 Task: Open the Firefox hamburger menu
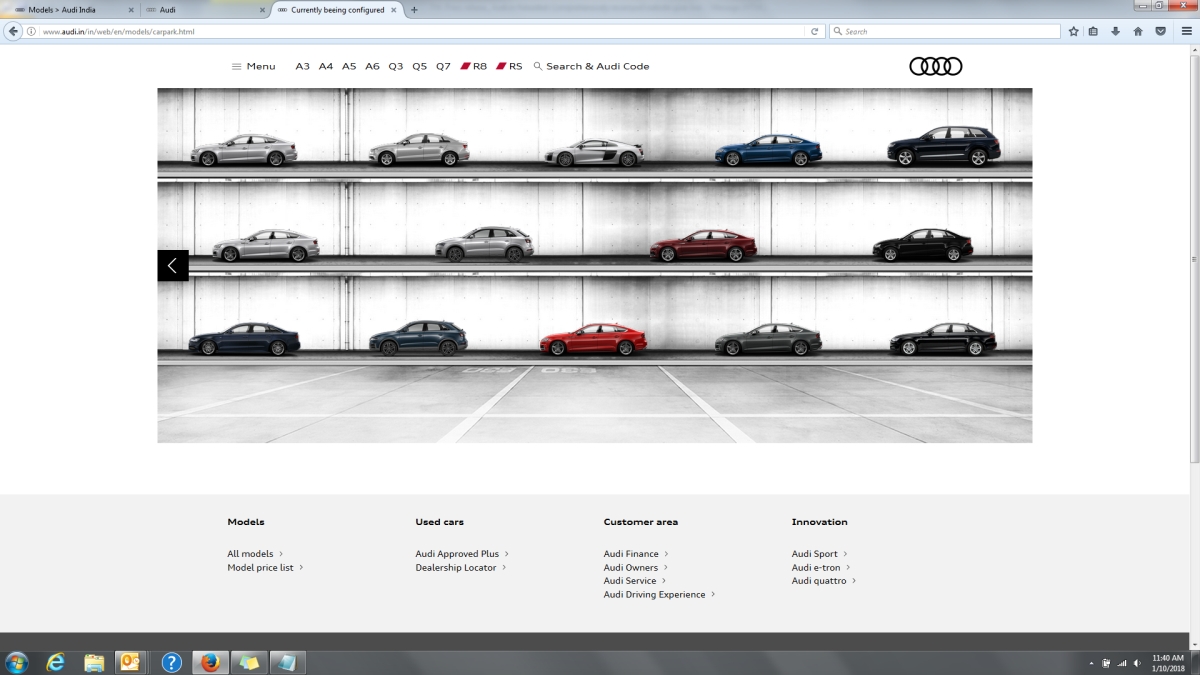(1186, 31)
